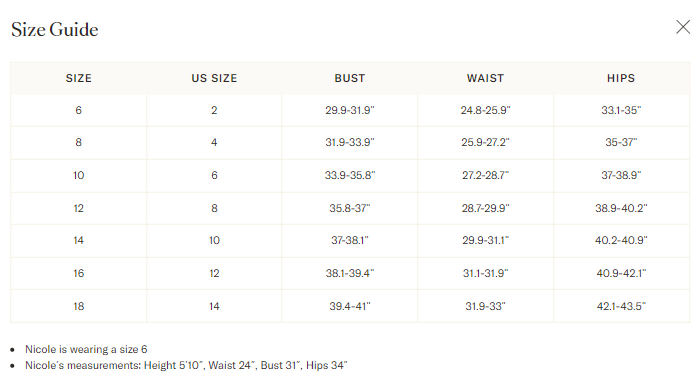
Task: Close the Size Guide dialog
Action: coord(683,27)
